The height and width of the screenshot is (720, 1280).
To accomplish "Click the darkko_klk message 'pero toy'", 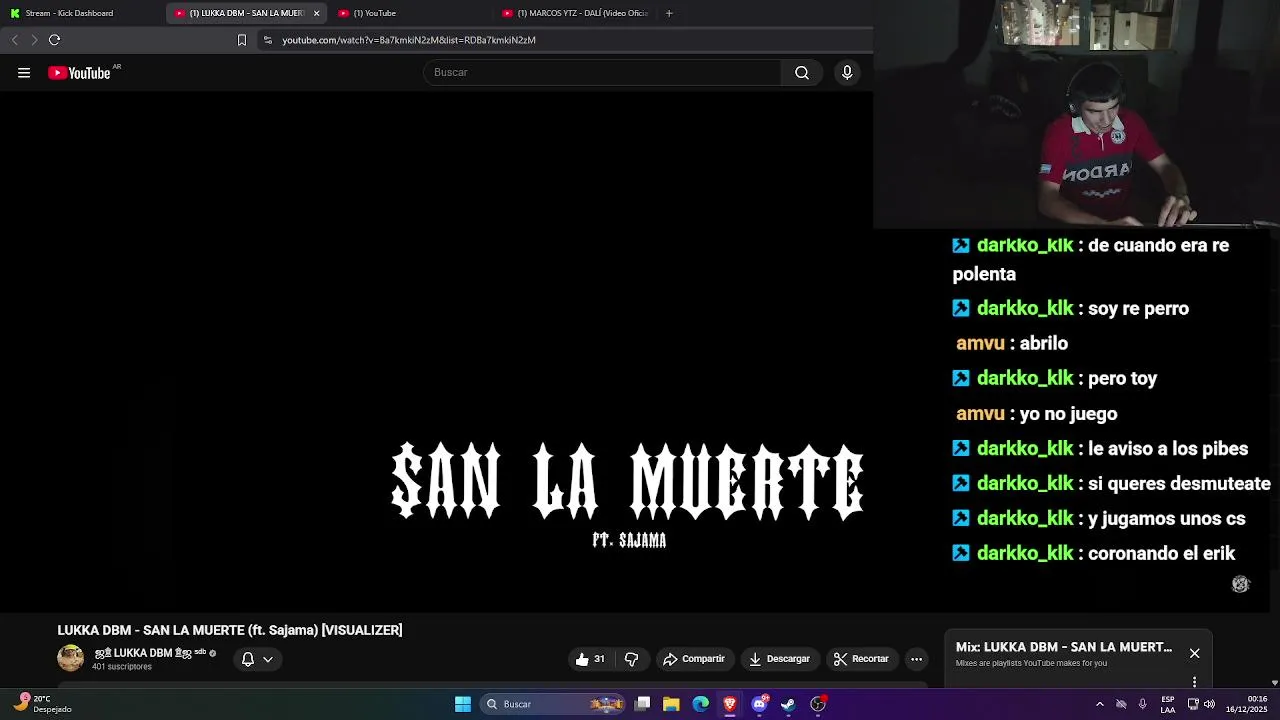I will click(1122, 378).
